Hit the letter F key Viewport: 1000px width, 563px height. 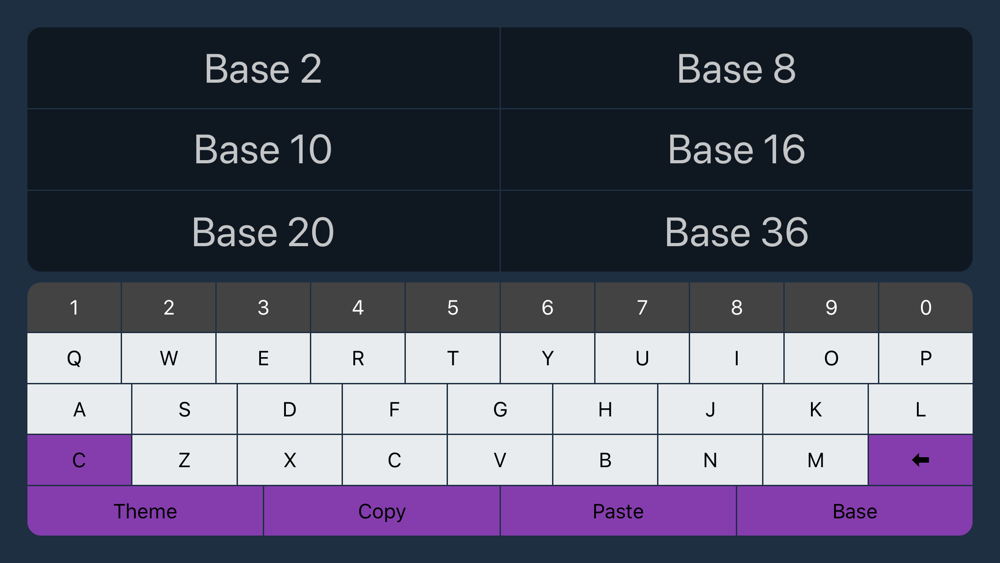(394, 409)
